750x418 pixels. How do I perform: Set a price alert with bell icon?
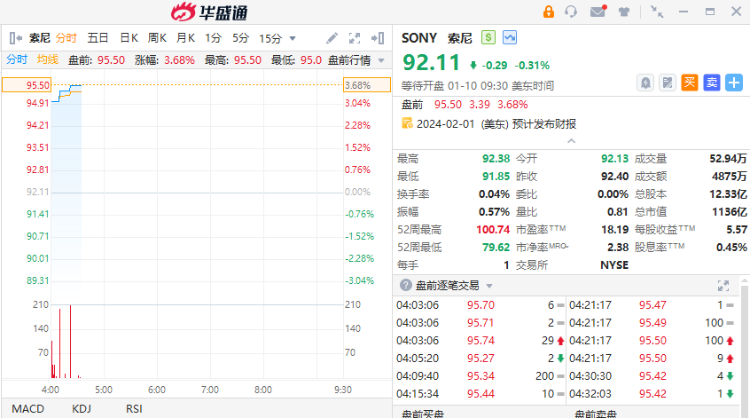pos(646,83)
